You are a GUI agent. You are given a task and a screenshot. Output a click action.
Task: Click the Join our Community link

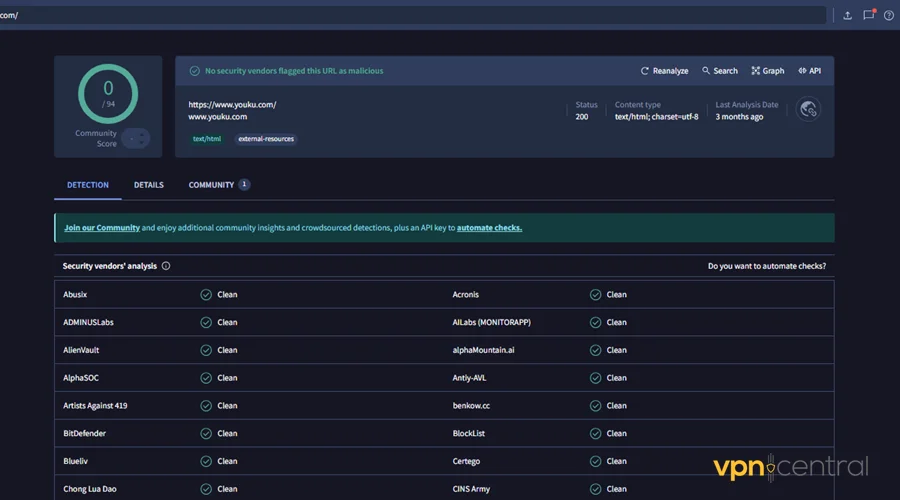pyautogui.click(x=102, y=228)
